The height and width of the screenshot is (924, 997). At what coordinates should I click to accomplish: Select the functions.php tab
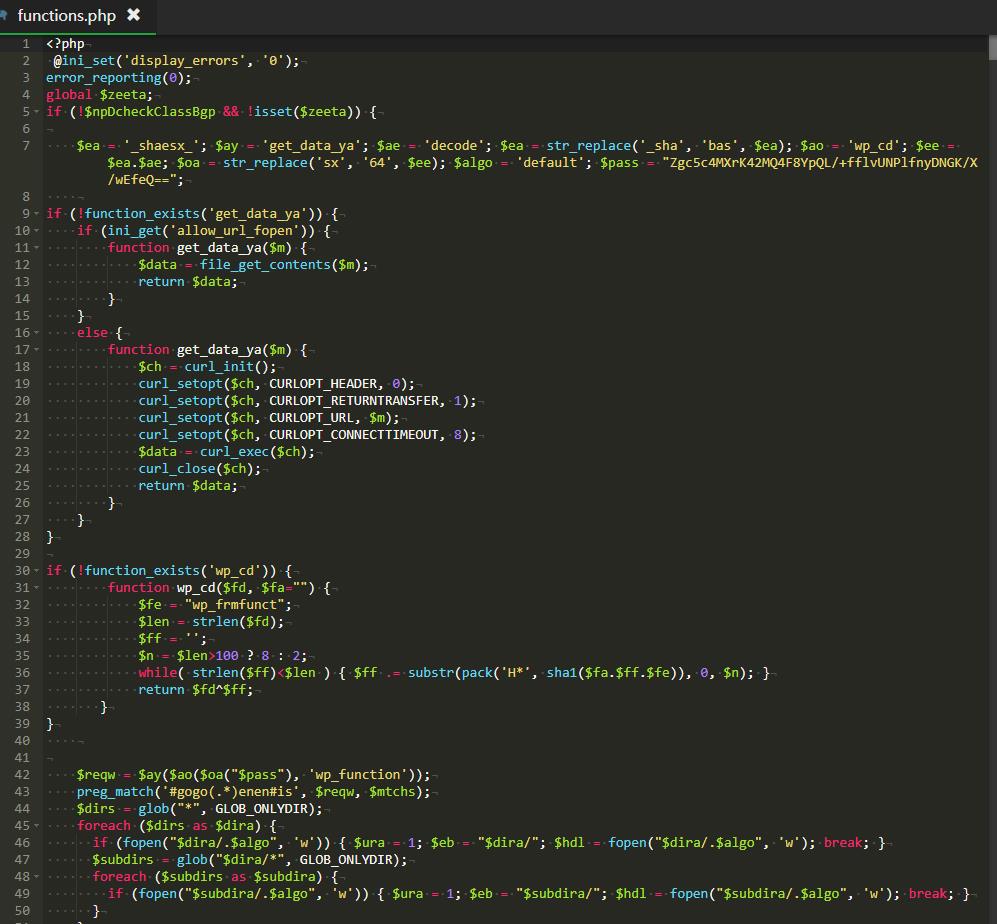[x=78, y=16]
